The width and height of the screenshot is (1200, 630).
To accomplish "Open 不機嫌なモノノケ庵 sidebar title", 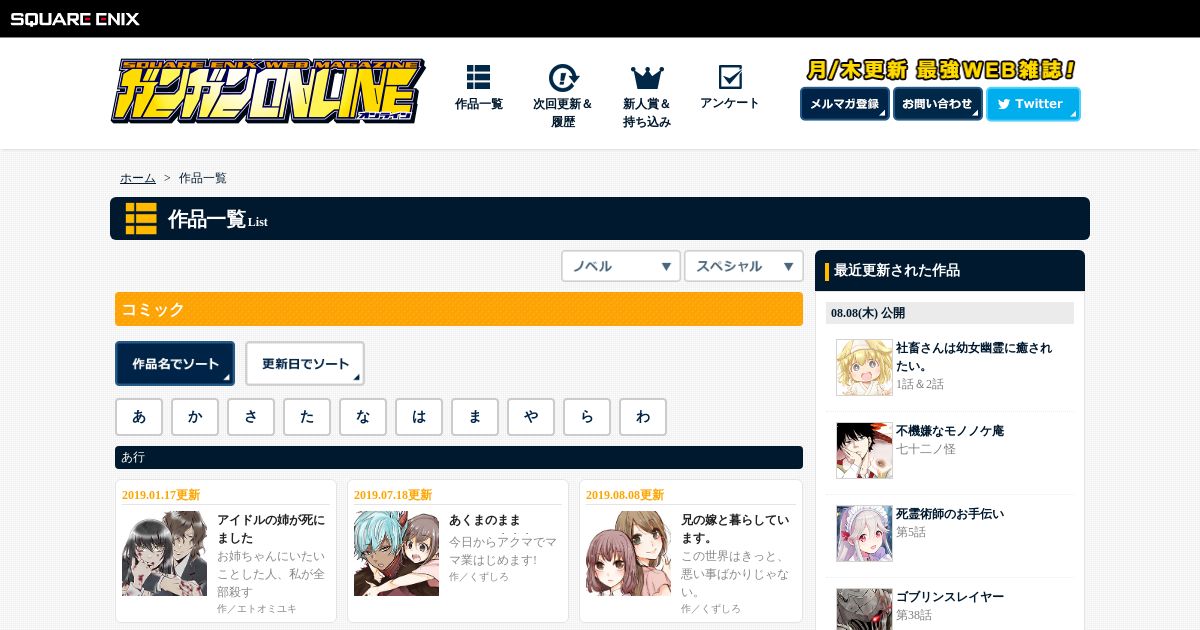I will (950, 431).
